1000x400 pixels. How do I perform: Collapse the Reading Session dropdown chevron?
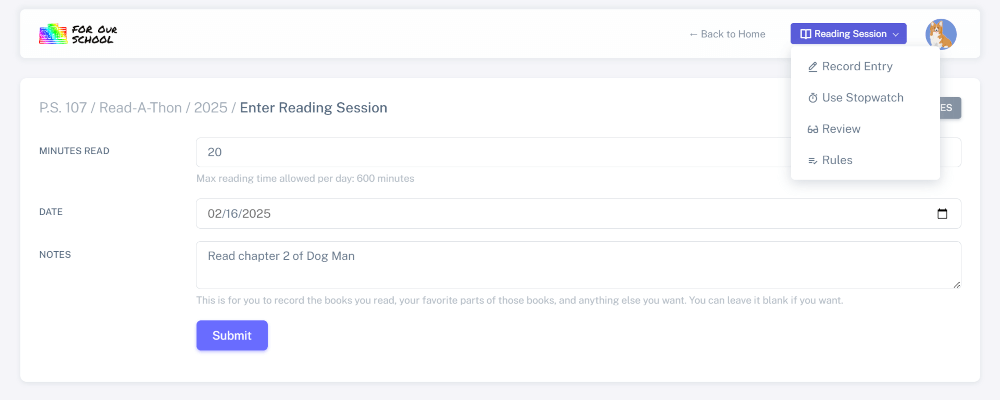click(x=896, y=34)
